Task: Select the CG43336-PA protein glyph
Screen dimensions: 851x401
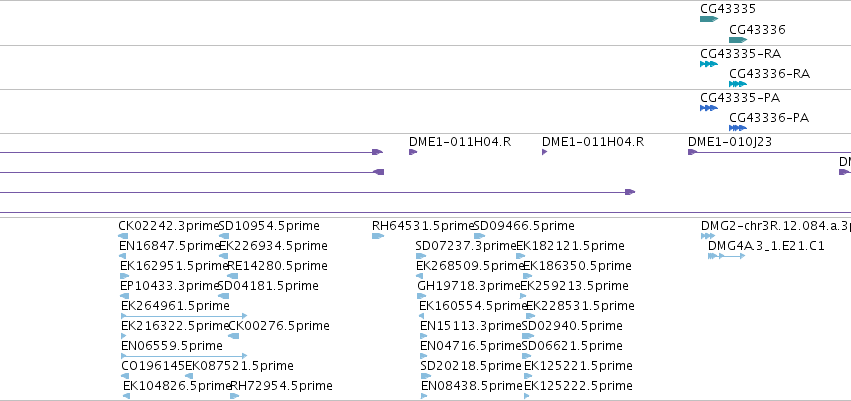Action: [738, 128]
